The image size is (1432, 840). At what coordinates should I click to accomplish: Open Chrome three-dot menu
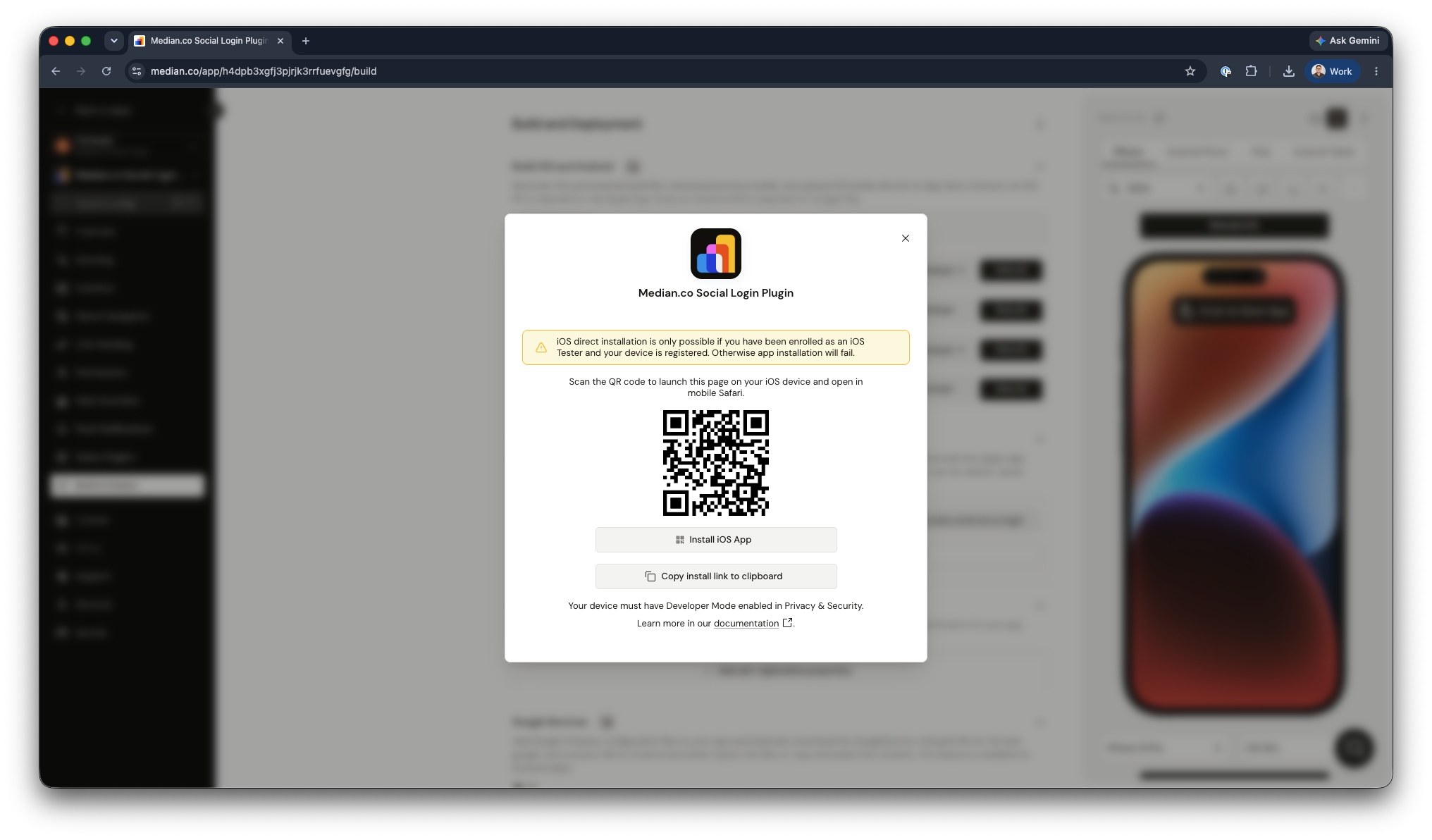click(x=1376, y=71)
